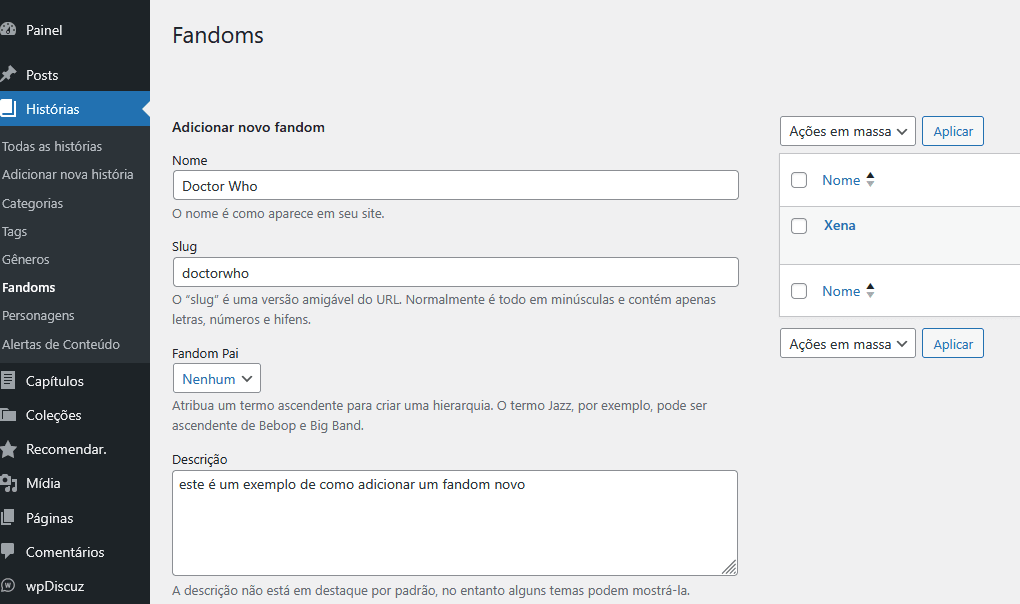Viewport: 1020px width, 604px height.
Task: Check select-all box in table footer
Action: point(799,291)
